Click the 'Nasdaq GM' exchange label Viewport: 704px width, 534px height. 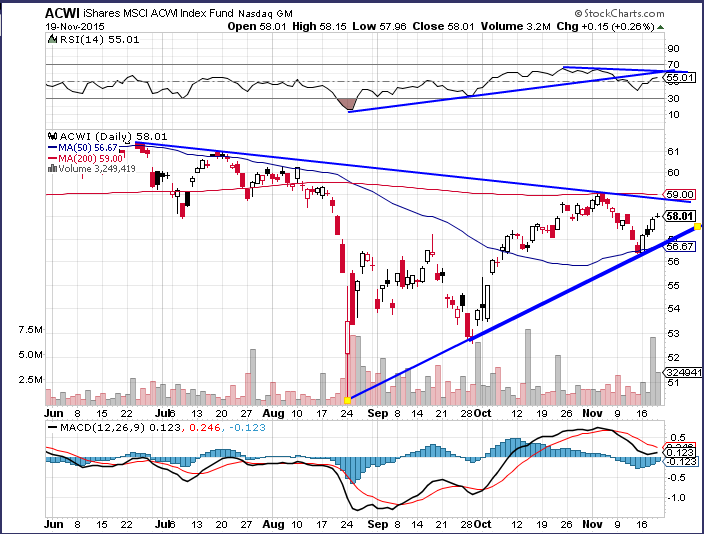(x=265, y=14)
